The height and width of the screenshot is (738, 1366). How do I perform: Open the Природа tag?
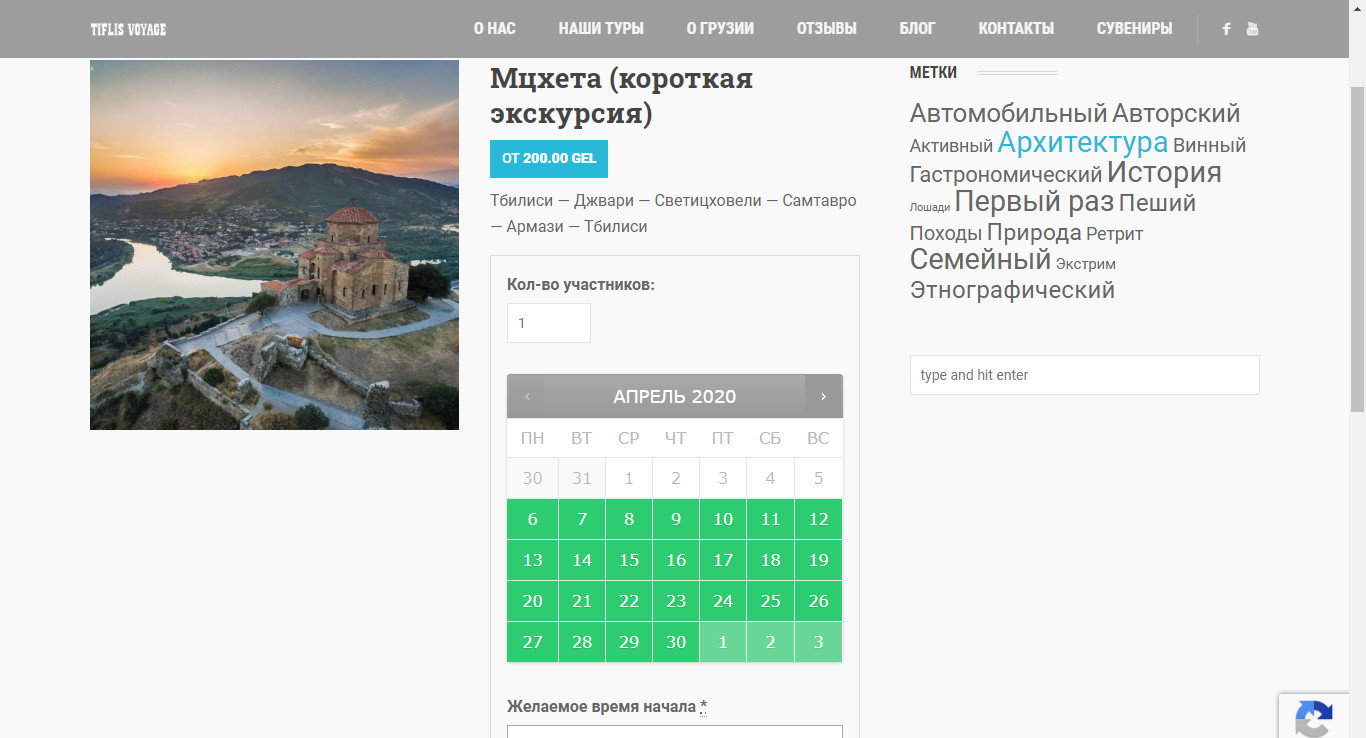click(x=1034, y=233)
